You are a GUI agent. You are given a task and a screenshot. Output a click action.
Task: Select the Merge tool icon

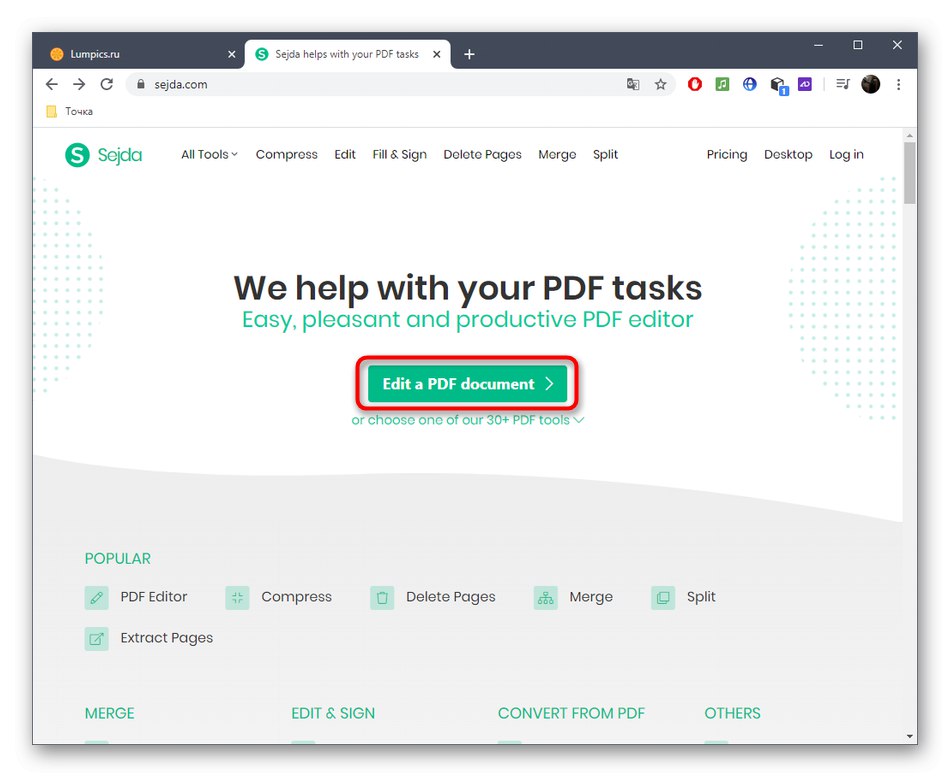(546, 597)
